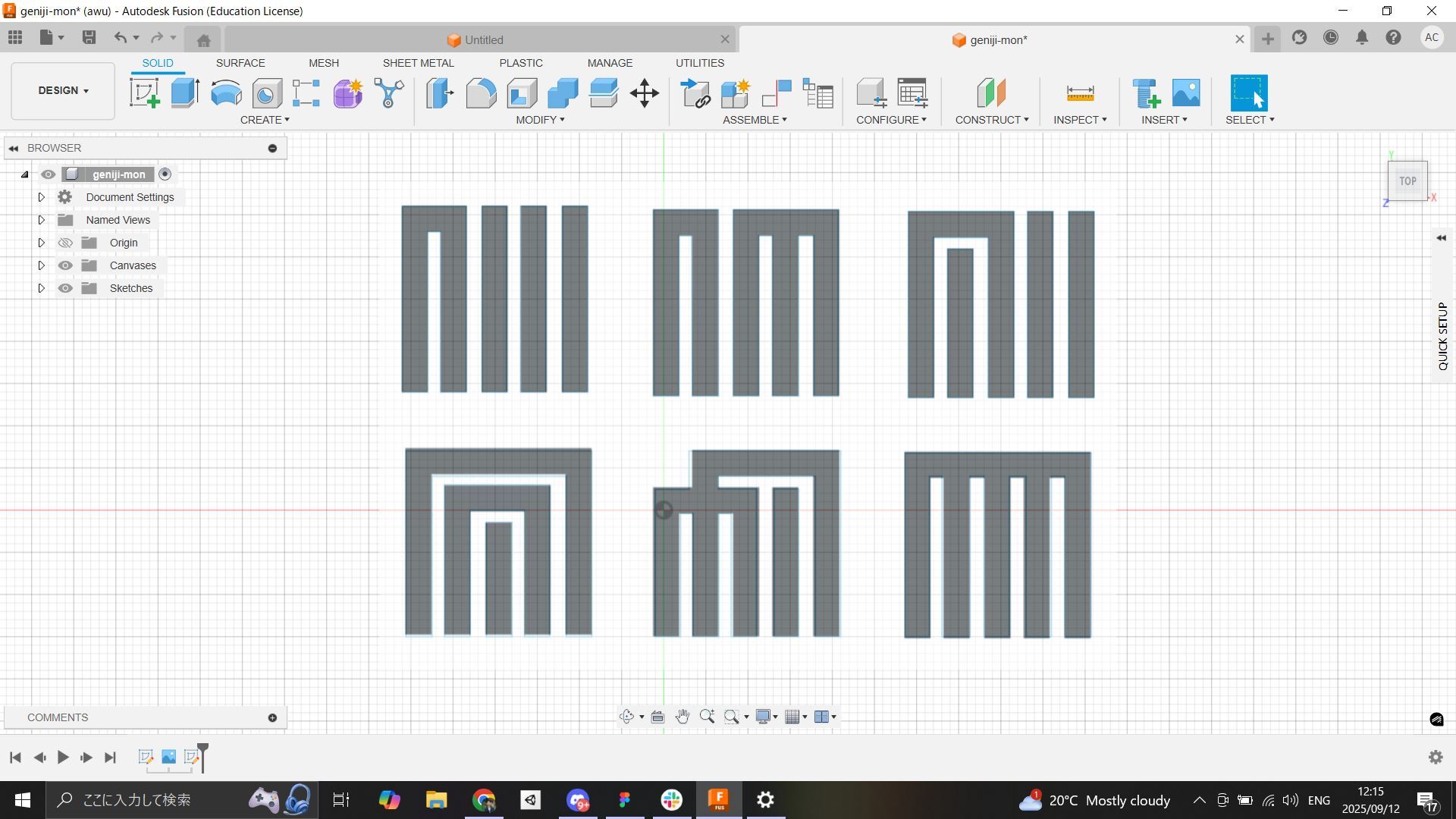The height and width of the screenshot is (819, 1456).
Task: Expand the Document Settings node
Action: pos(41,197)
